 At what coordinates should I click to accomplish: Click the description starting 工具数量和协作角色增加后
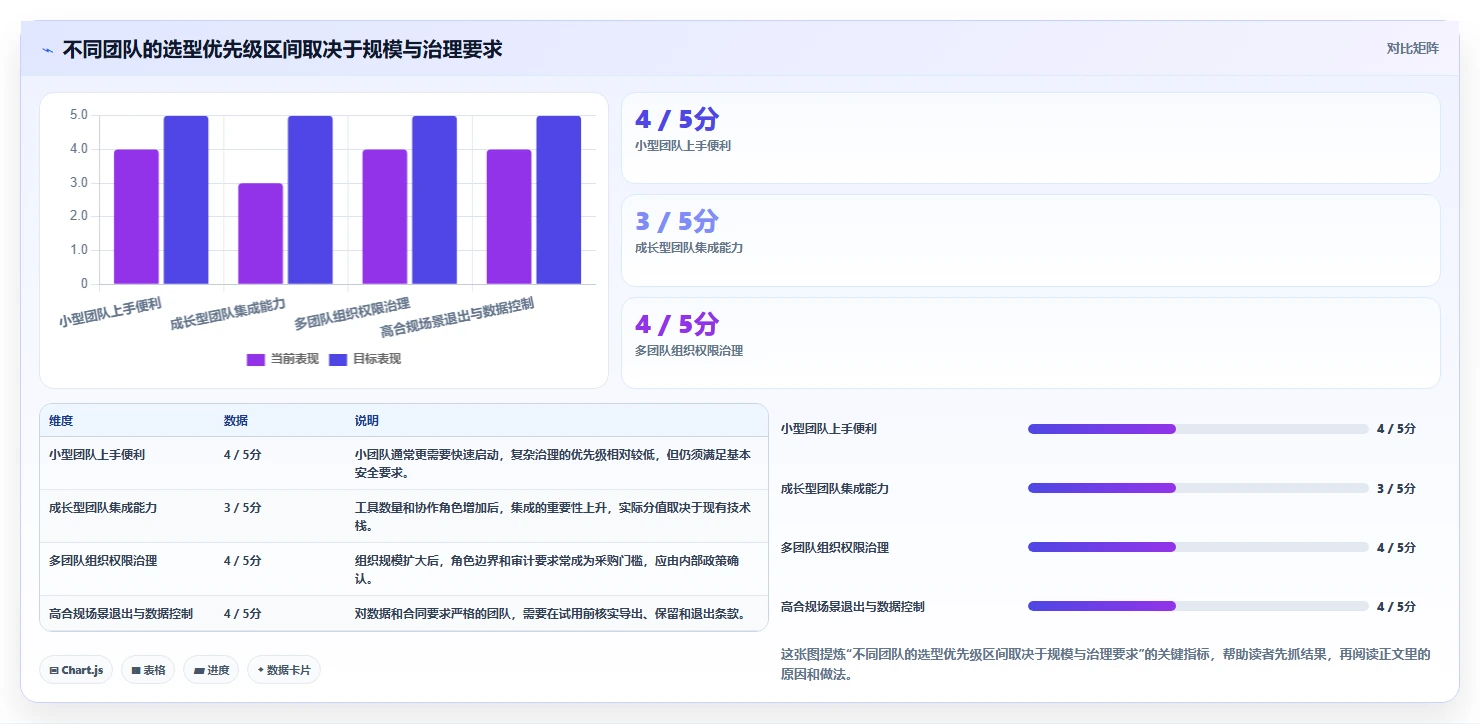point(553,516)
